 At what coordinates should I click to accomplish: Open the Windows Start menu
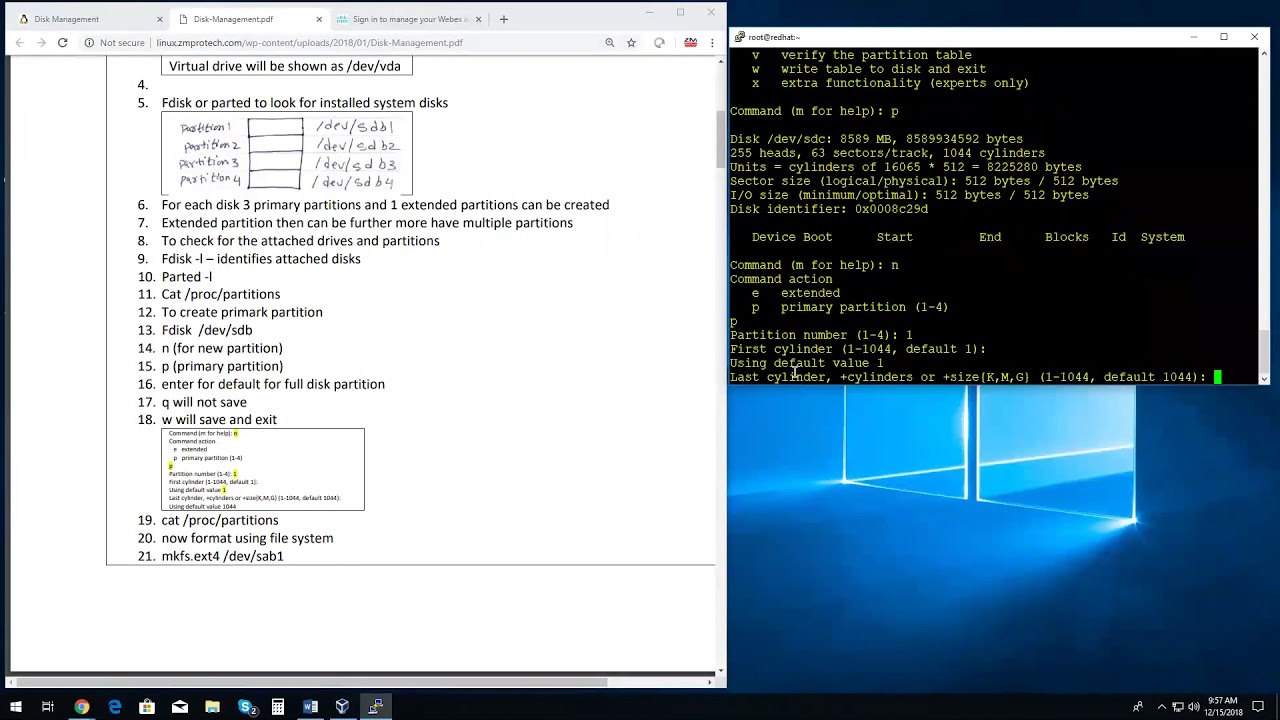(15, 707)
